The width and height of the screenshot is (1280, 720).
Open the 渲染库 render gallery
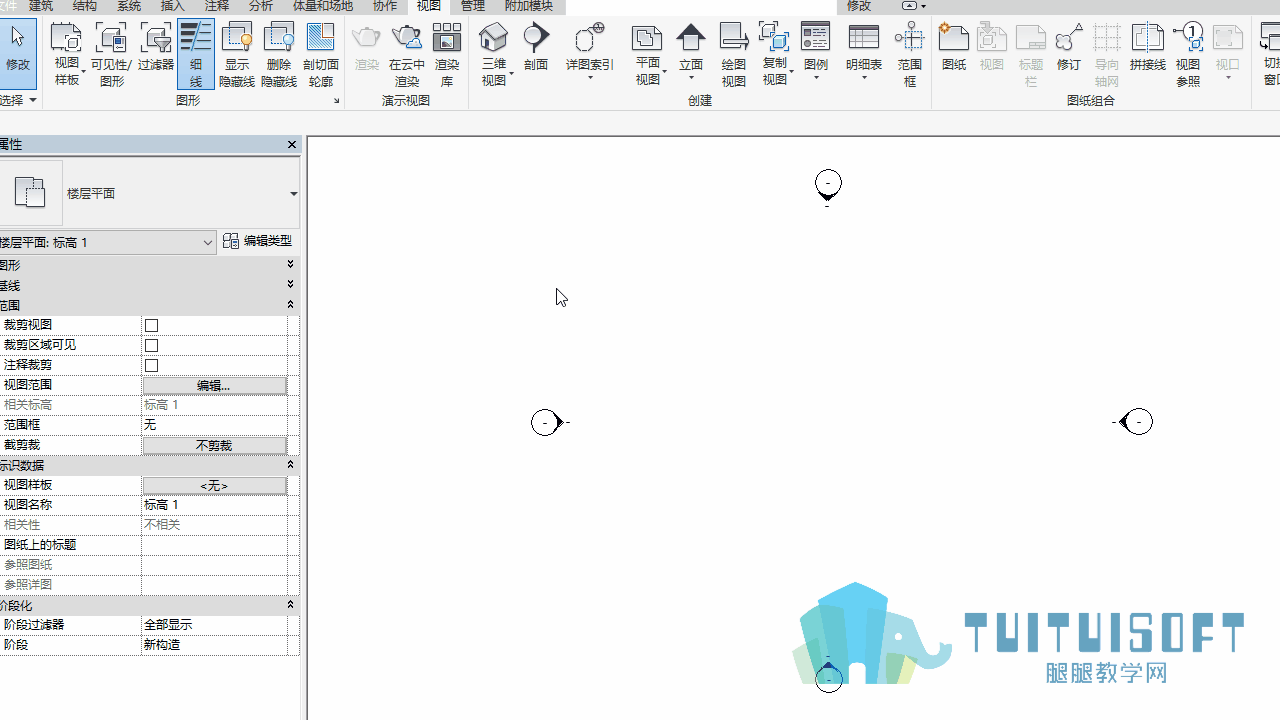(447, 55)
